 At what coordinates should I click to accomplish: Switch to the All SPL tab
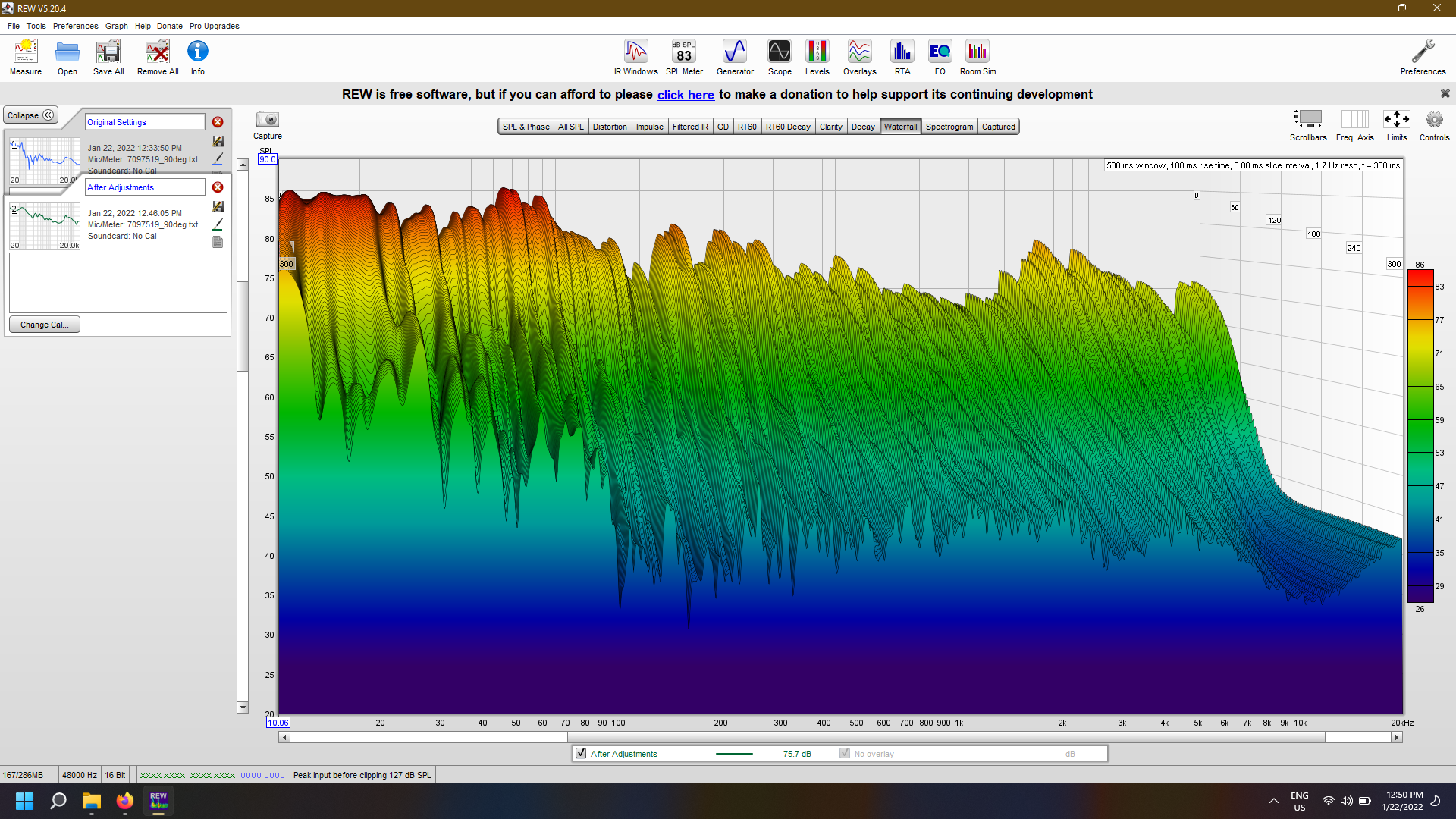point(571,127)
